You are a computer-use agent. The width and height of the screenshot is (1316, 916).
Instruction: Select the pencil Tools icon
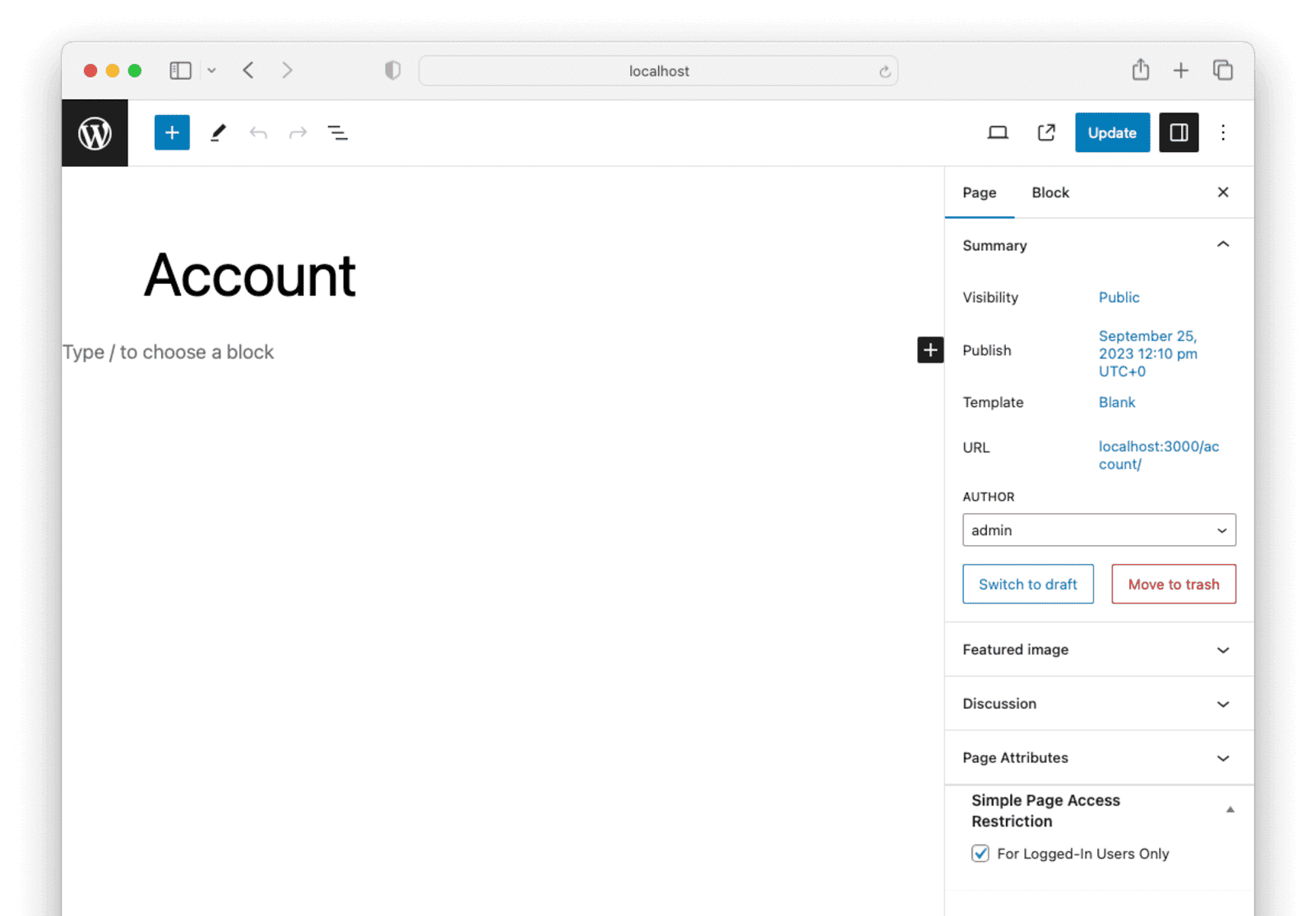click(x=218, y=133)
